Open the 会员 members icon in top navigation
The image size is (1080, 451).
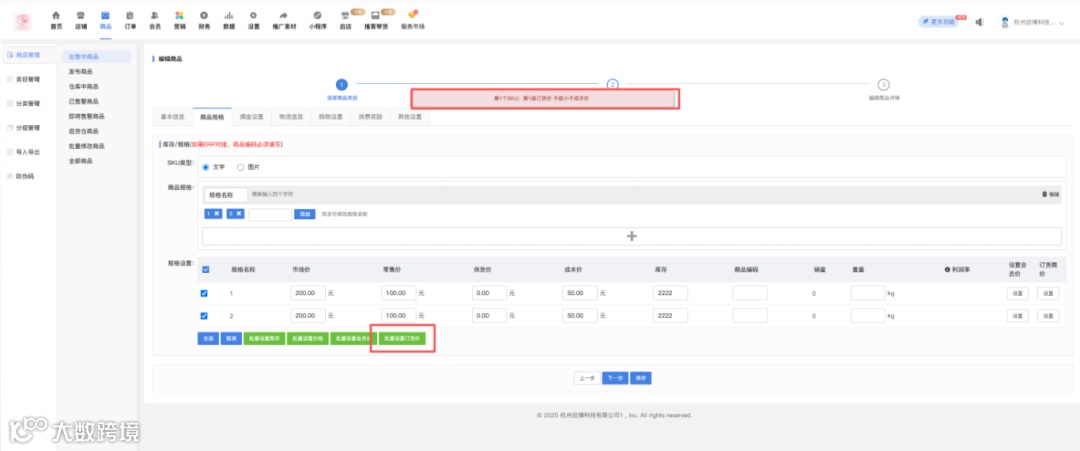tap(154, 14)
